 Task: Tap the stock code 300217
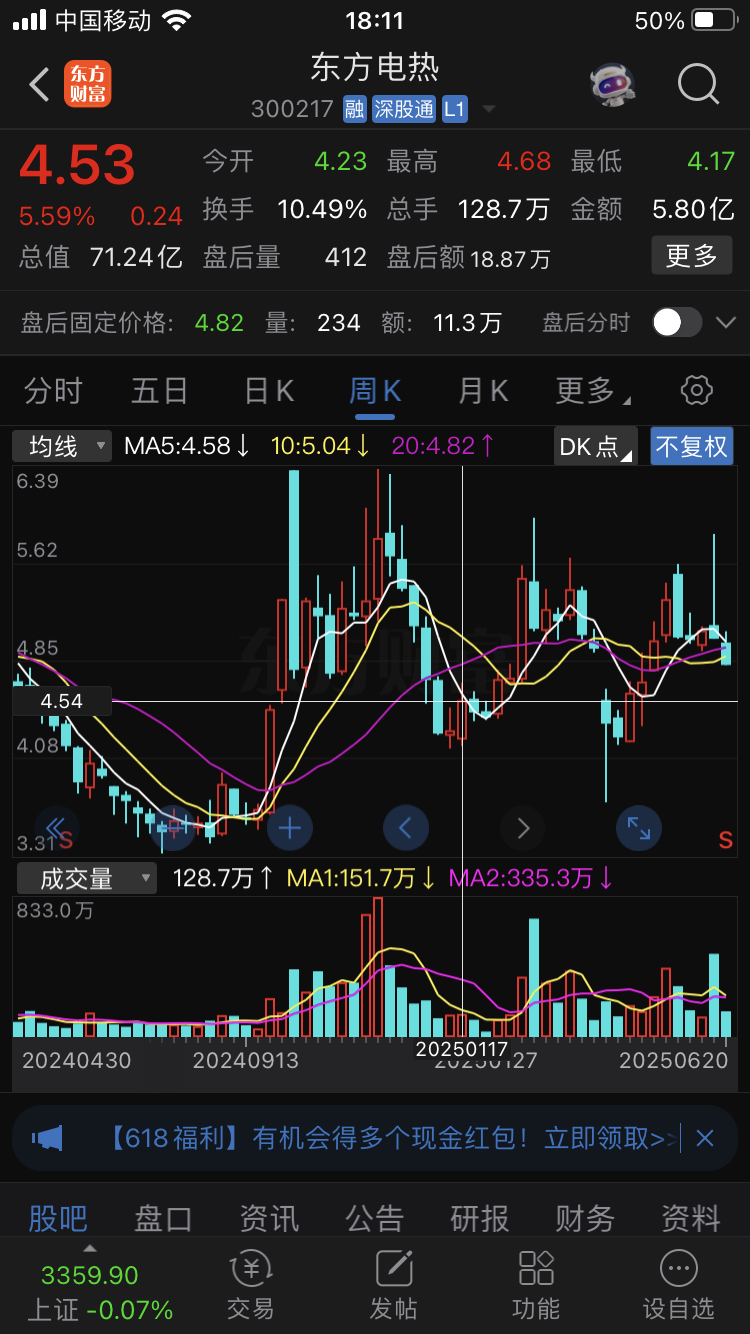[292, 109]
